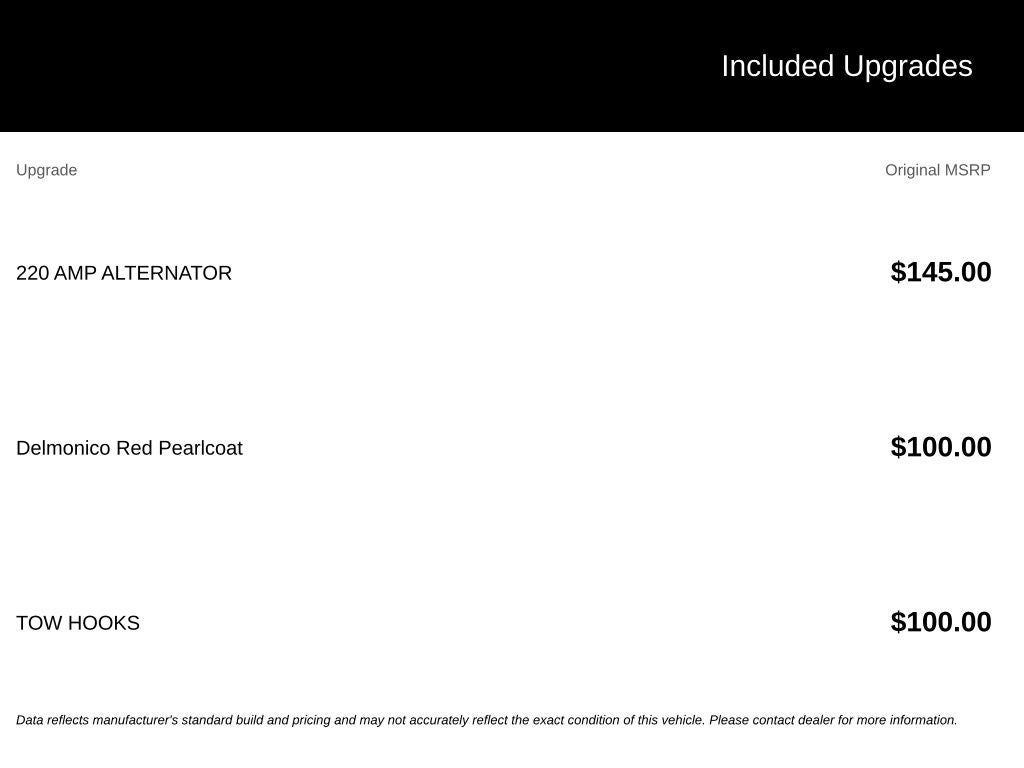Click the word 'ALTERNATOR' in first row
The height and width of the screenshot is (768, 1024).
click(166, 273)
